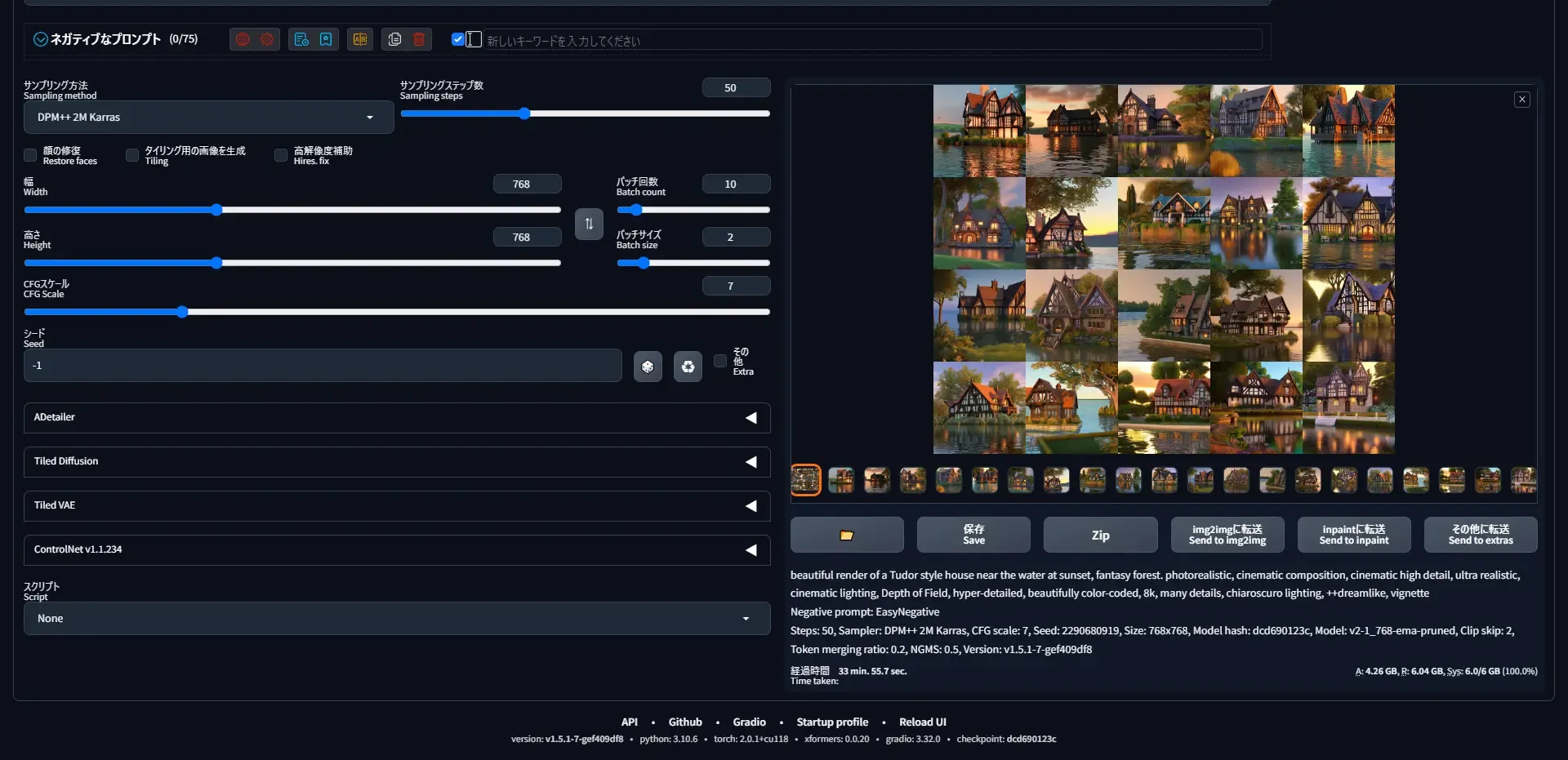The image size is (1568, 760).
Task: Expand the ADetailer section
Action: tap(396, 418)
